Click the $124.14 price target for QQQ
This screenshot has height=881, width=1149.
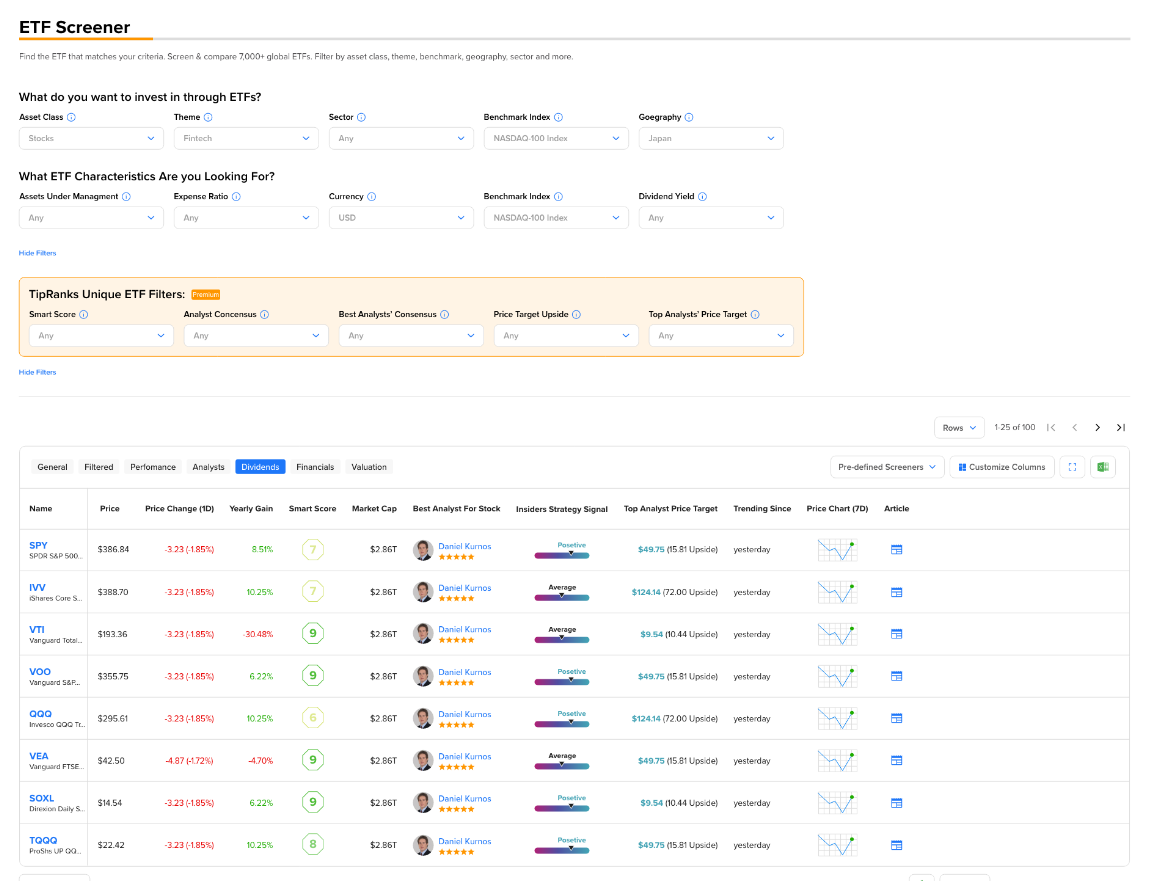coord(646,718)
